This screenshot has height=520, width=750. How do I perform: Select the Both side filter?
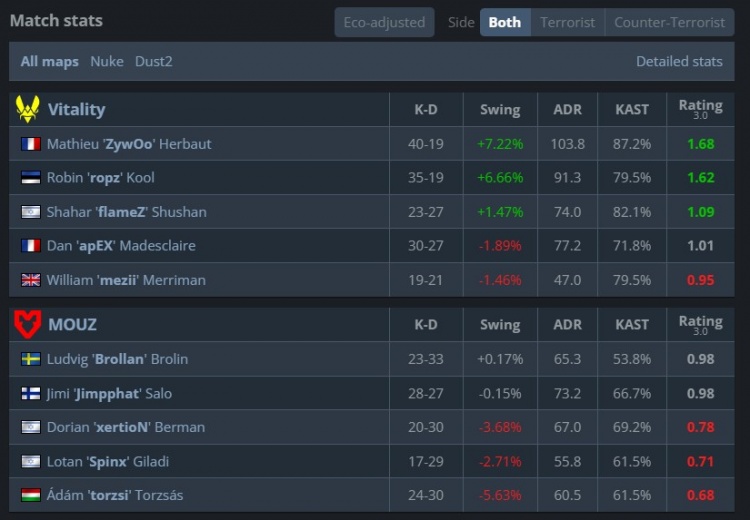tap(505, 22)
